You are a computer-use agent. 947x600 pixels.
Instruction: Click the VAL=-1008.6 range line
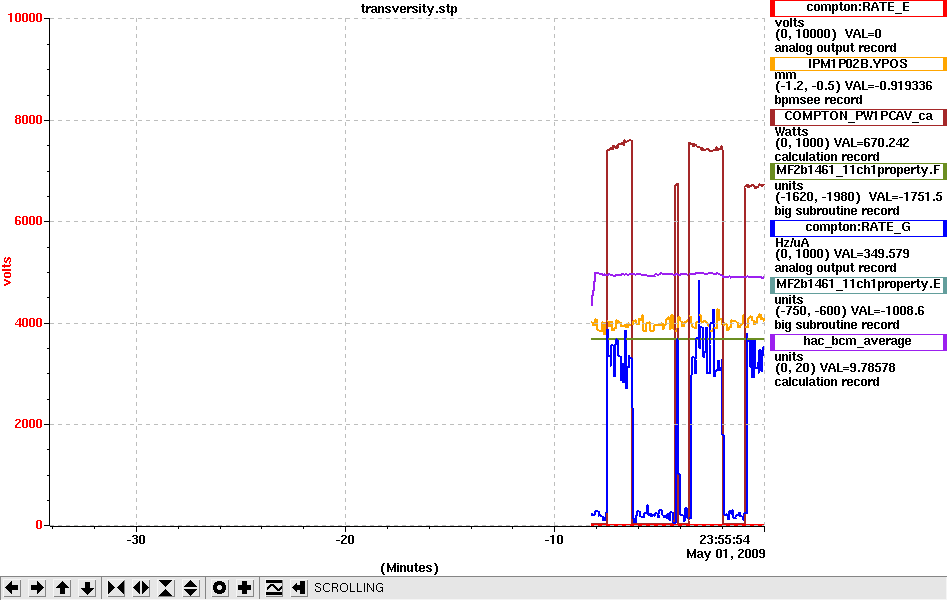849,311
